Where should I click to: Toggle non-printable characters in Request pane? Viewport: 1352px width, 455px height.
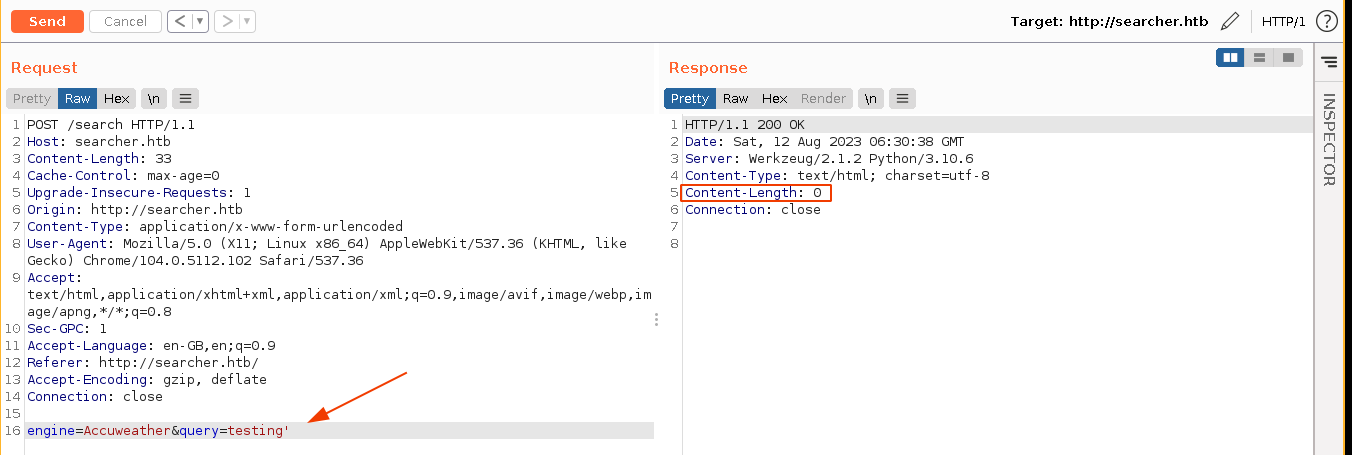[154, 98]
